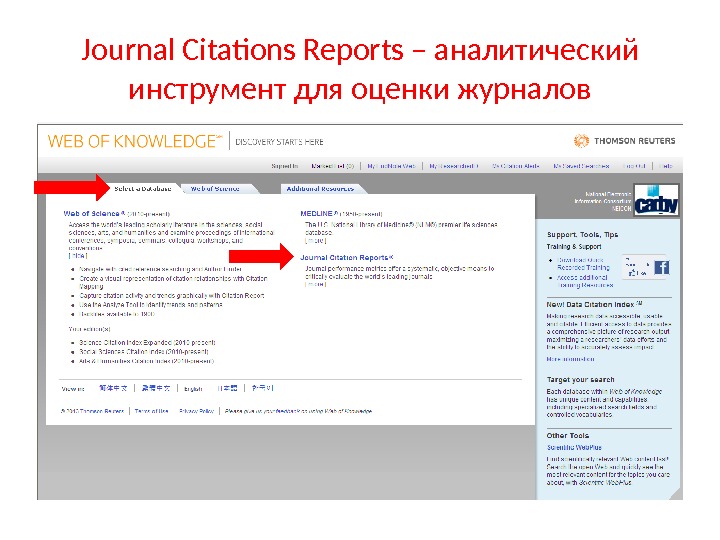Image resolution: width=720 pixels, height=540 pixels.
Task: Click the Target your search heading
Action: pyautogui.click(x=580, y=380)
